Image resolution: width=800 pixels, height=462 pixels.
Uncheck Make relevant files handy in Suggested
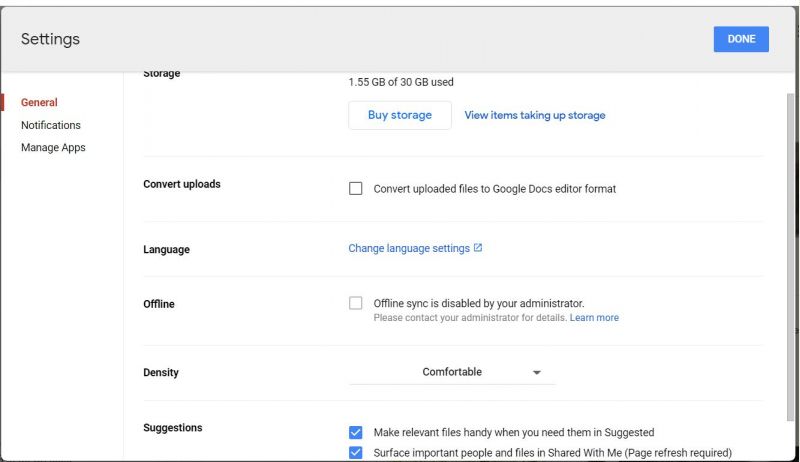[x=356, y=432]
